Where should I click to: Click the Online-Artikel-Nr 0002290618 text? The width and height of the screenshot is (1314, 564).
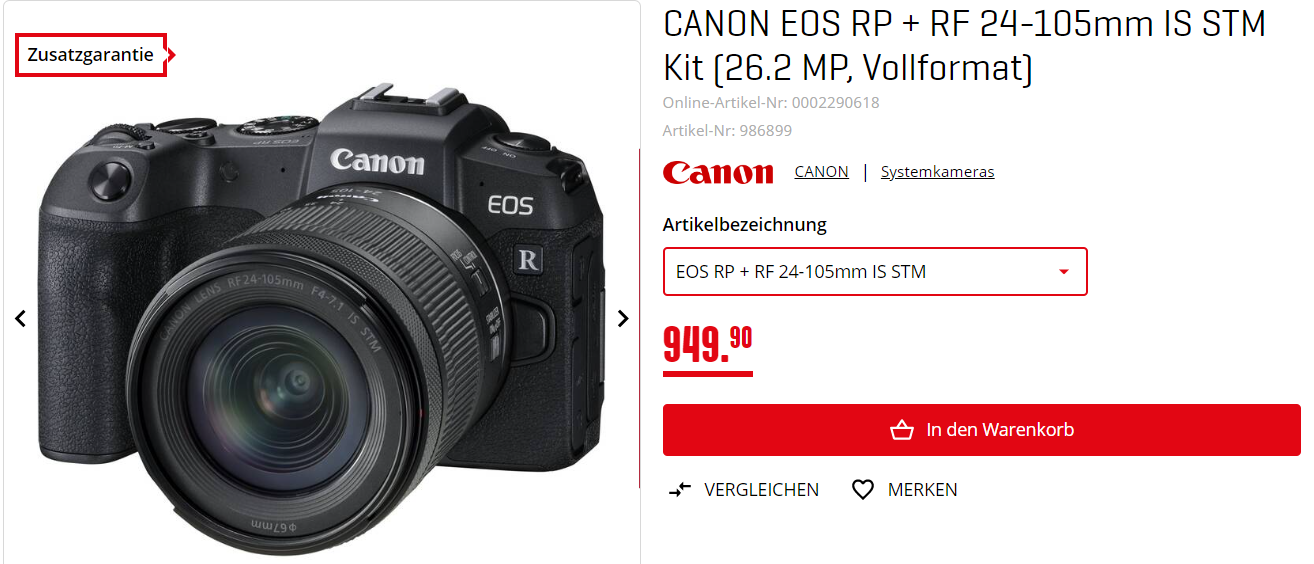pos(771,102)
